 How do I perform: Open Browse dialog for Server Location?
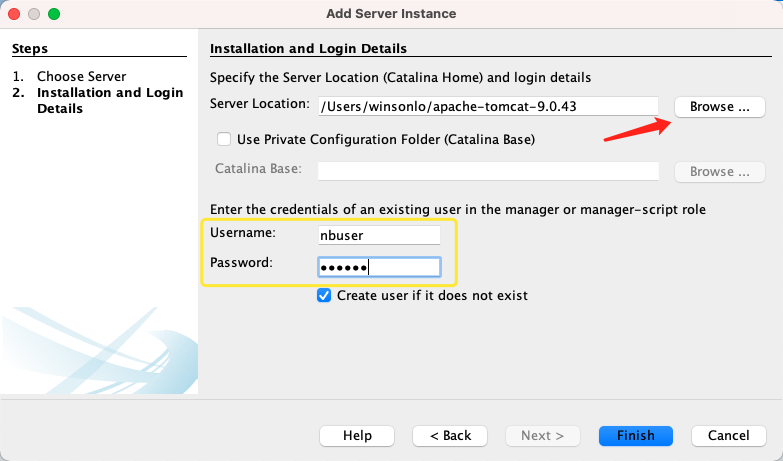point(720,107)
